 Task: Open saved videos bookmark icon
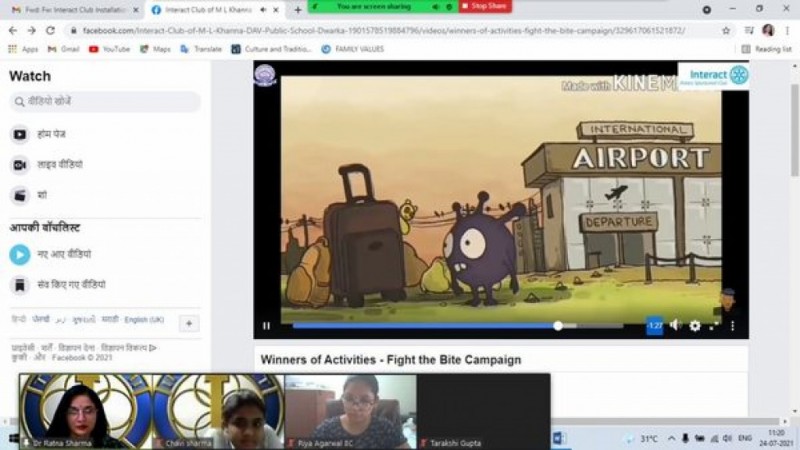point(19,285)
